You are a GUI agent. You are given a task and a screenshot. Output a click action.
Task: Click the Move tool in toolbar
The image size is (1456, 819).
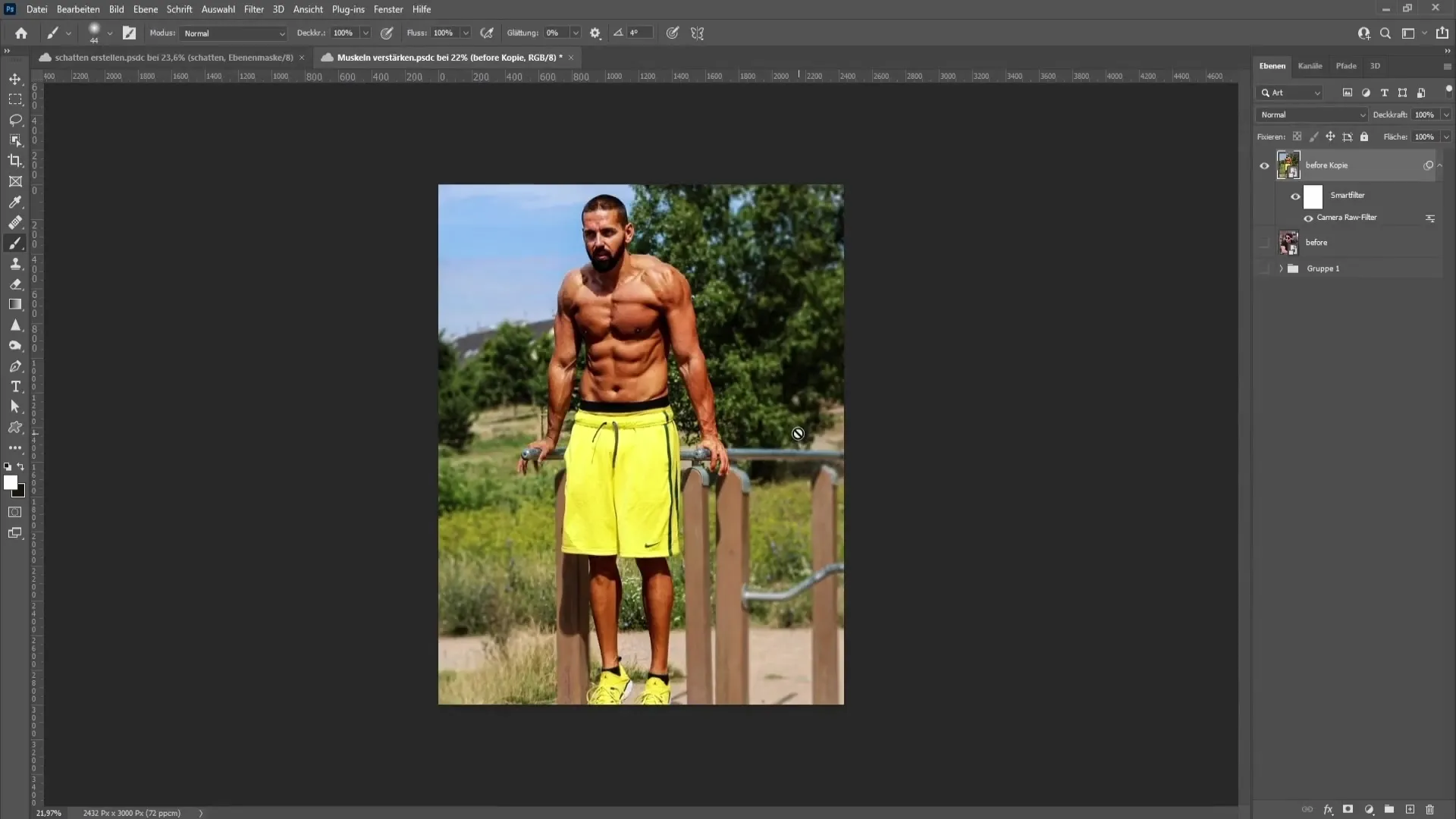tap(15, 78)
